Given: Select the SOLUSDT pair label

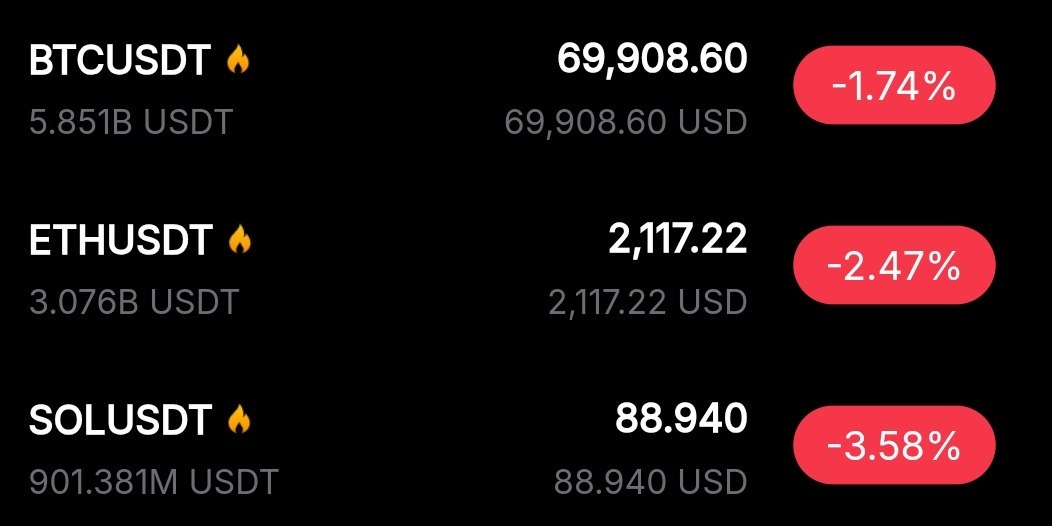Looking at the screenshot, I should (121, 420).
